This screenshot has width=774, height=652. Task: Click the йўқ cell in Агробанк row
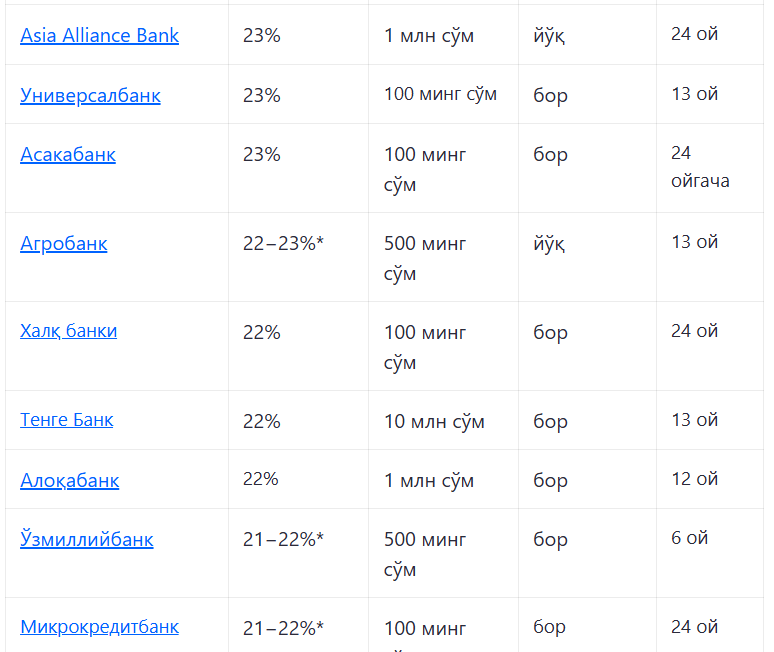pos(549,243)
